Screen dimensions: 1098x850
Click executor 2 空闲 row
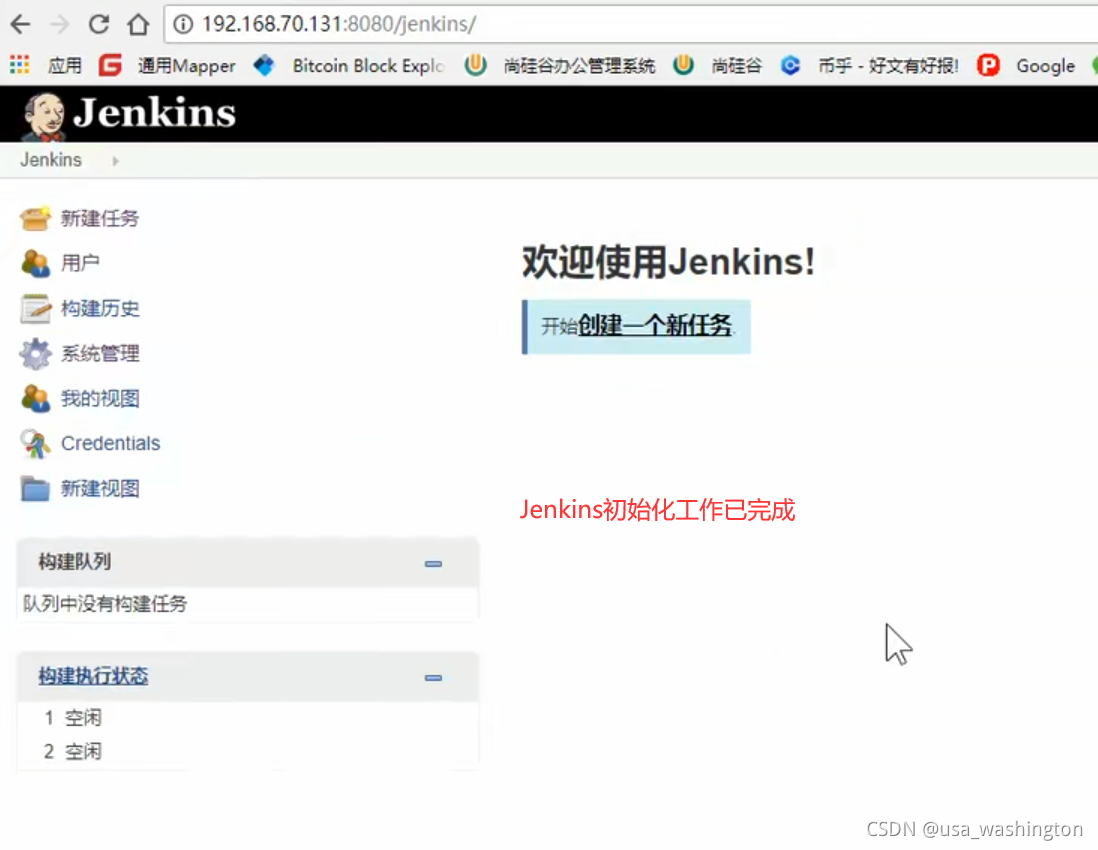pos(248,751)
